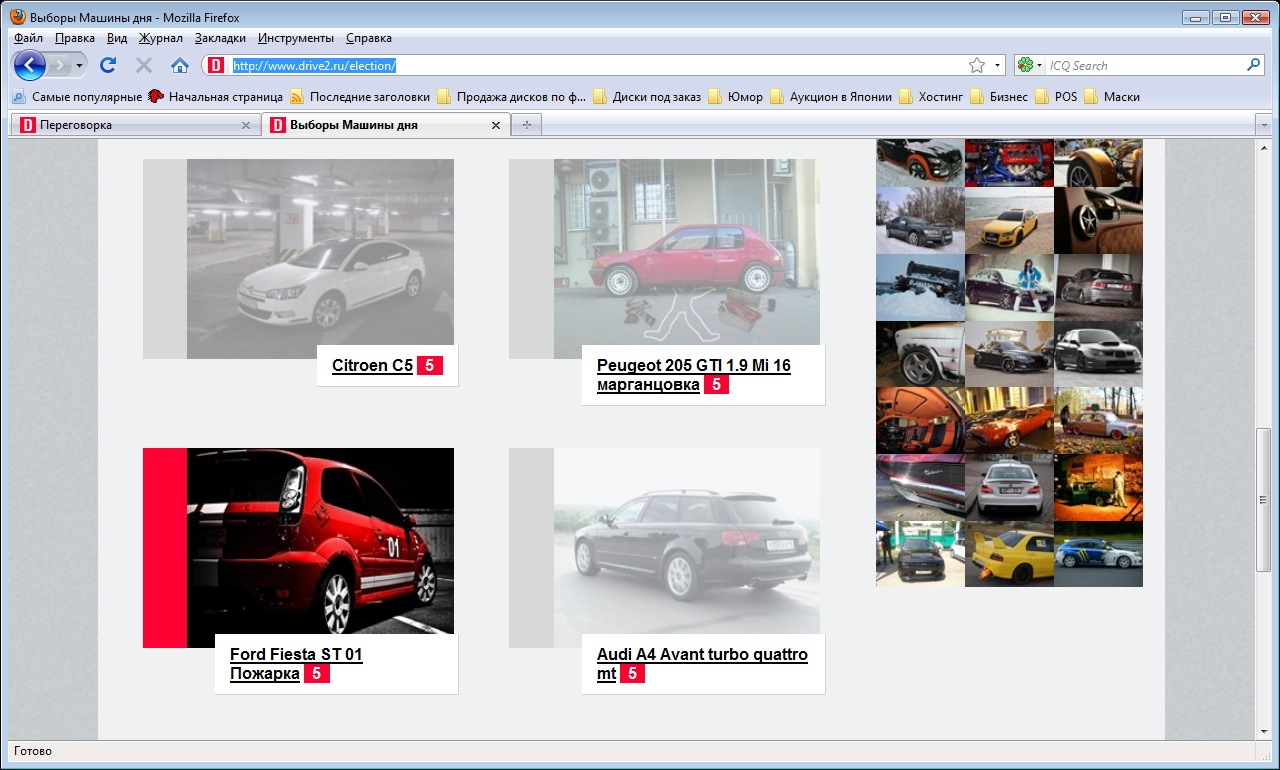Screen dimensions: 1280x770
Task: Open Начальная страница bookmark
Action: [x=216, y=97]
